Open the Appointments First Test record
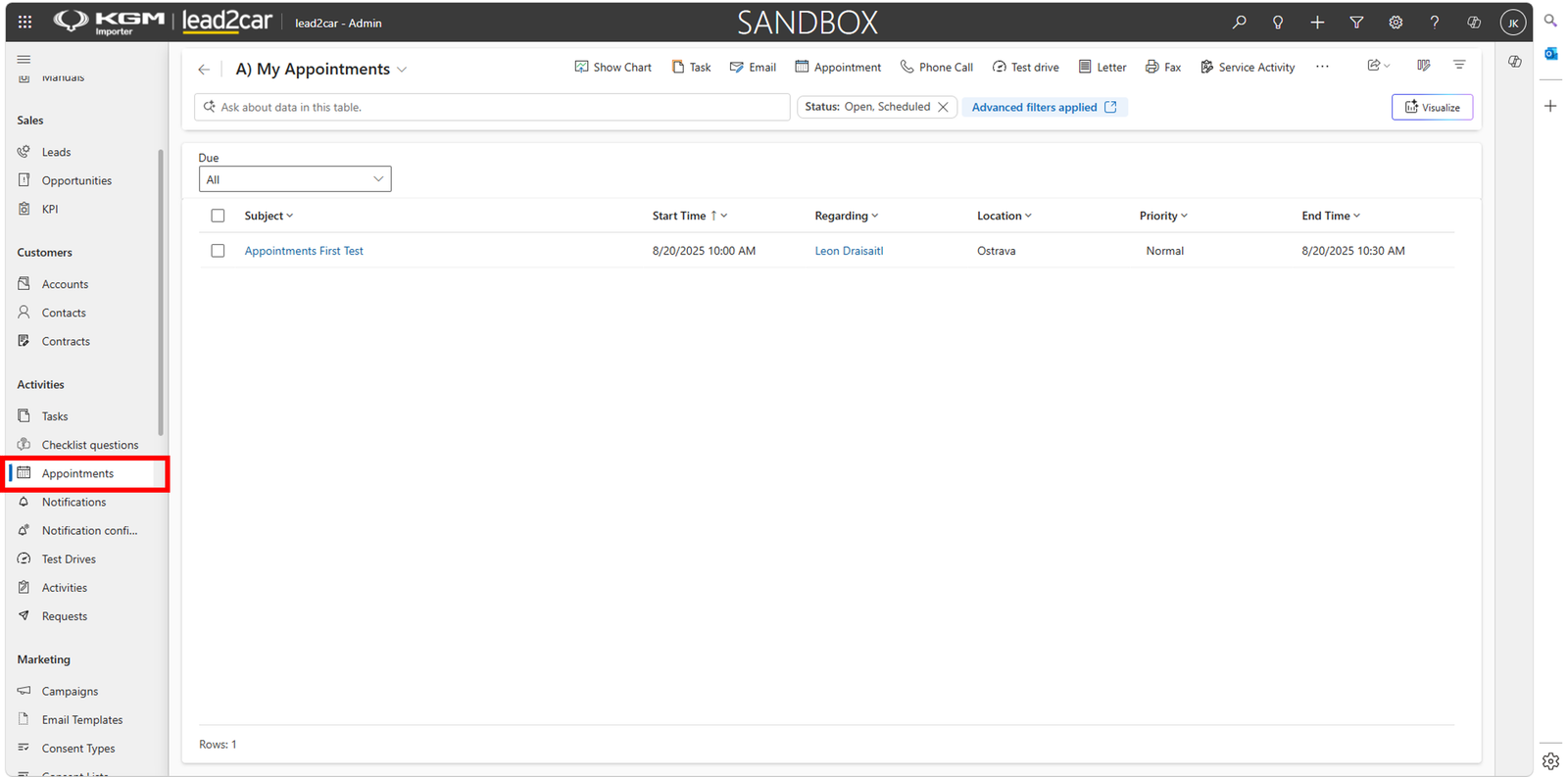The width and height of the screenshot is (1568, 777). pos(304,251)
